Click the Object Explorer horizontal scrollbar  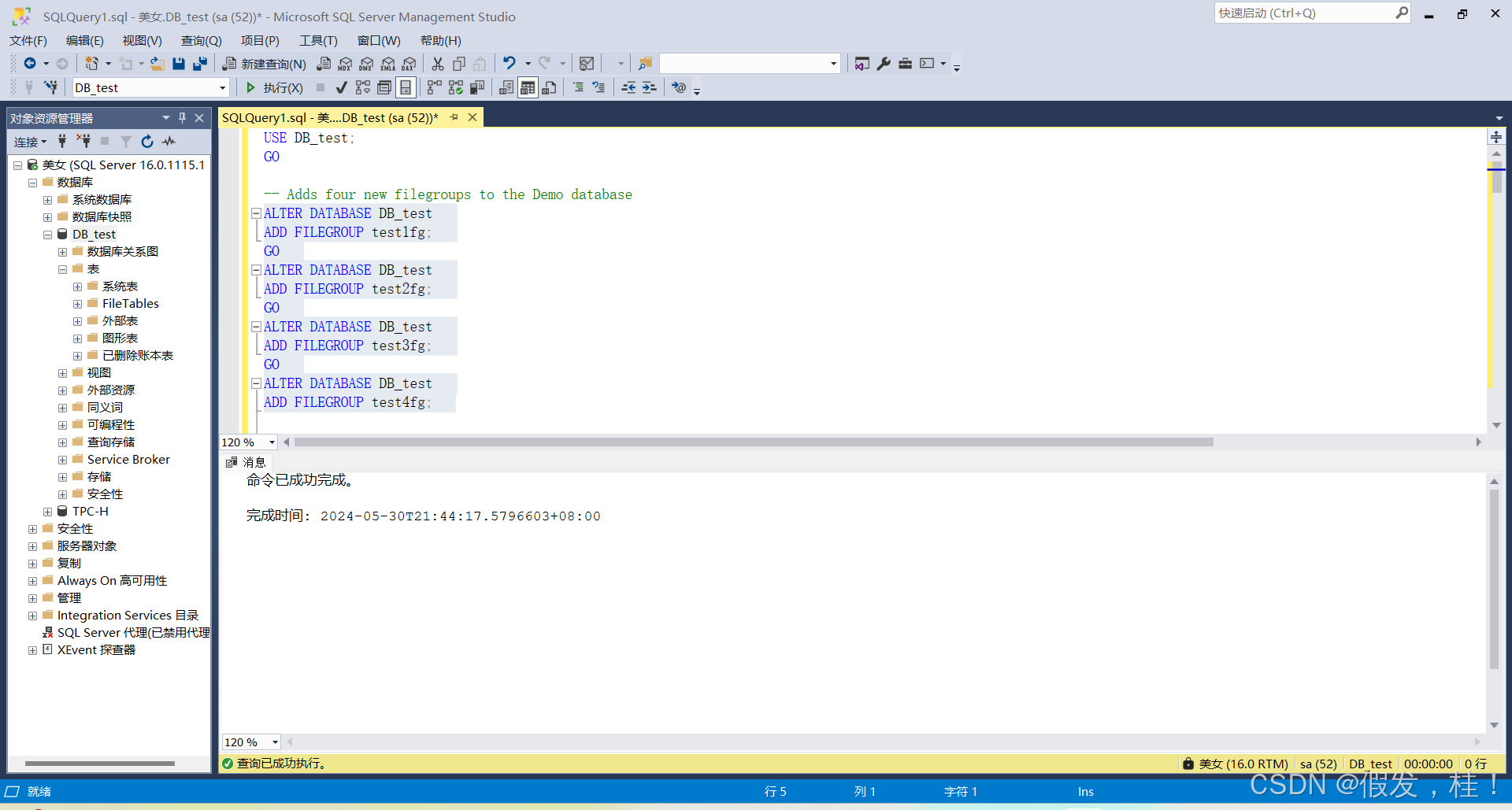tap(100, 763)
